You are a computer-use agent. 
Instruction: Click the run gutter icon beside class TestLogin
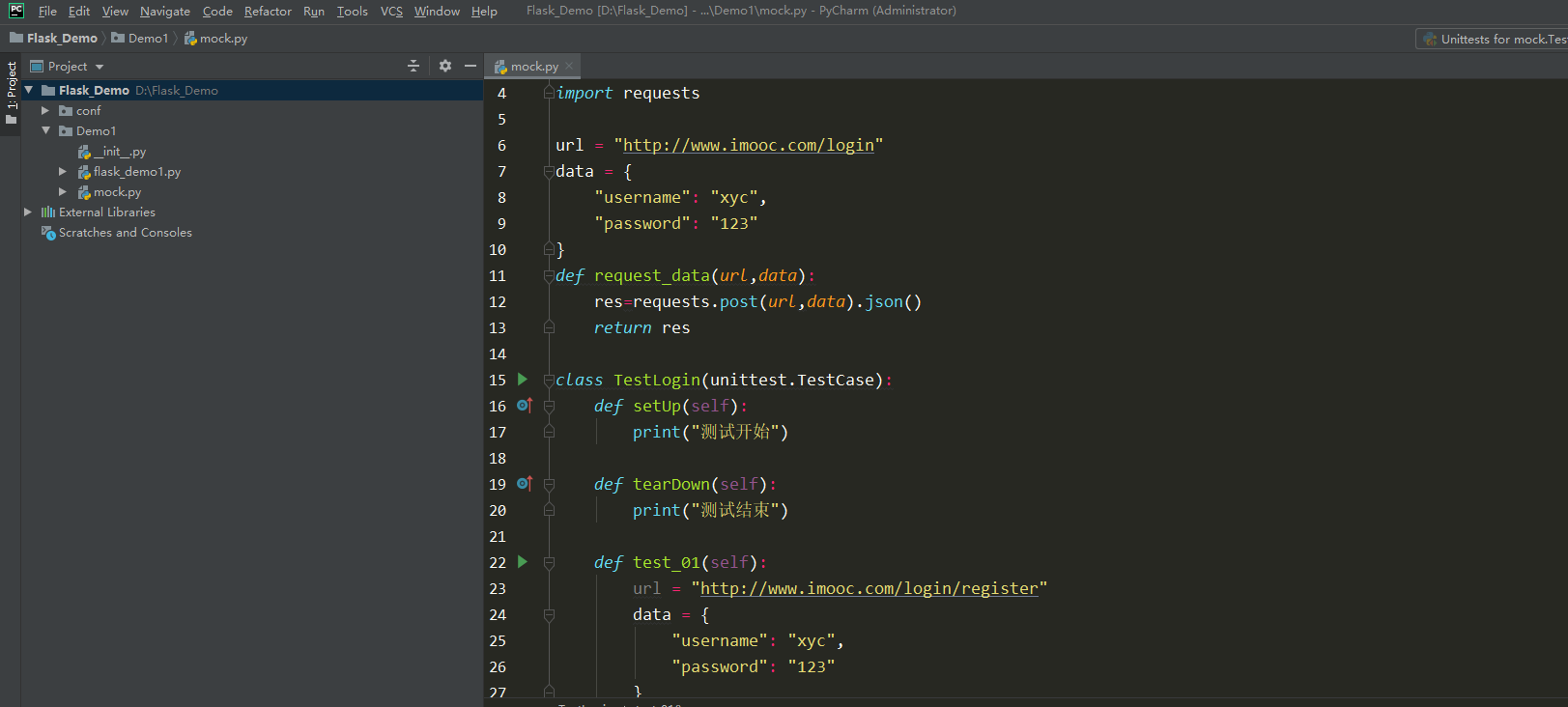coord(523,380)
